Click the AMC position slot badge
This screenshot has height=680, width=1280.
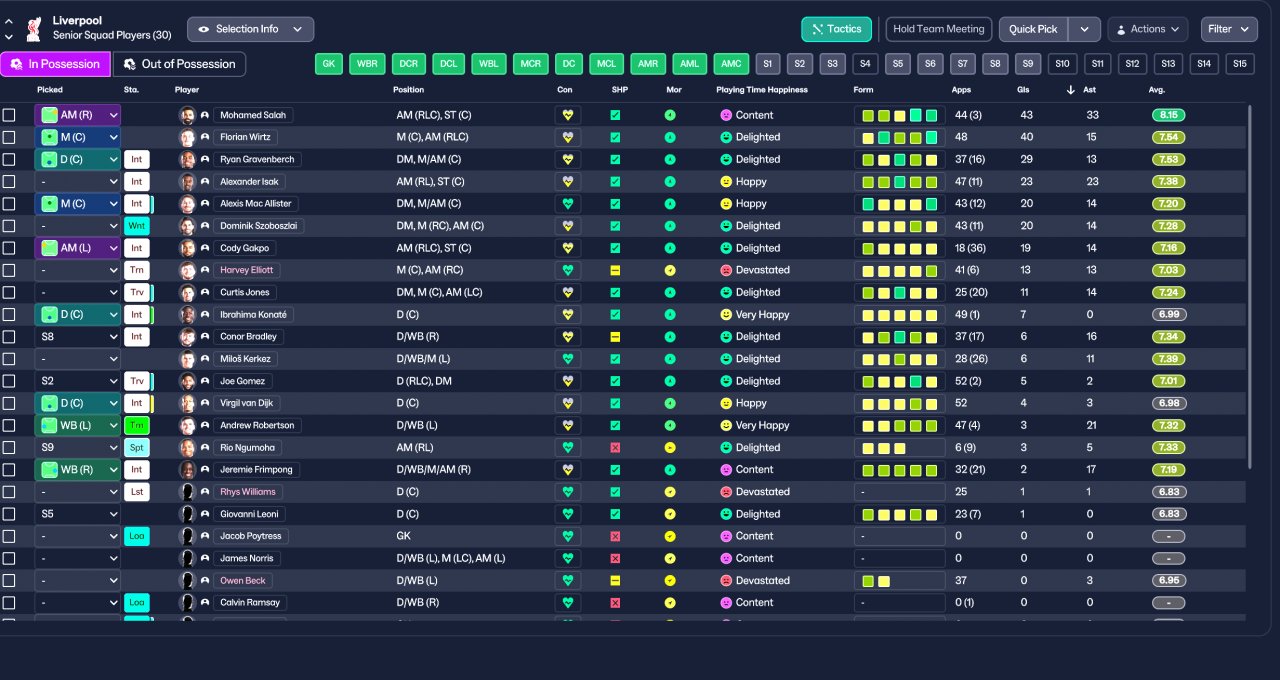coord(731,64)
